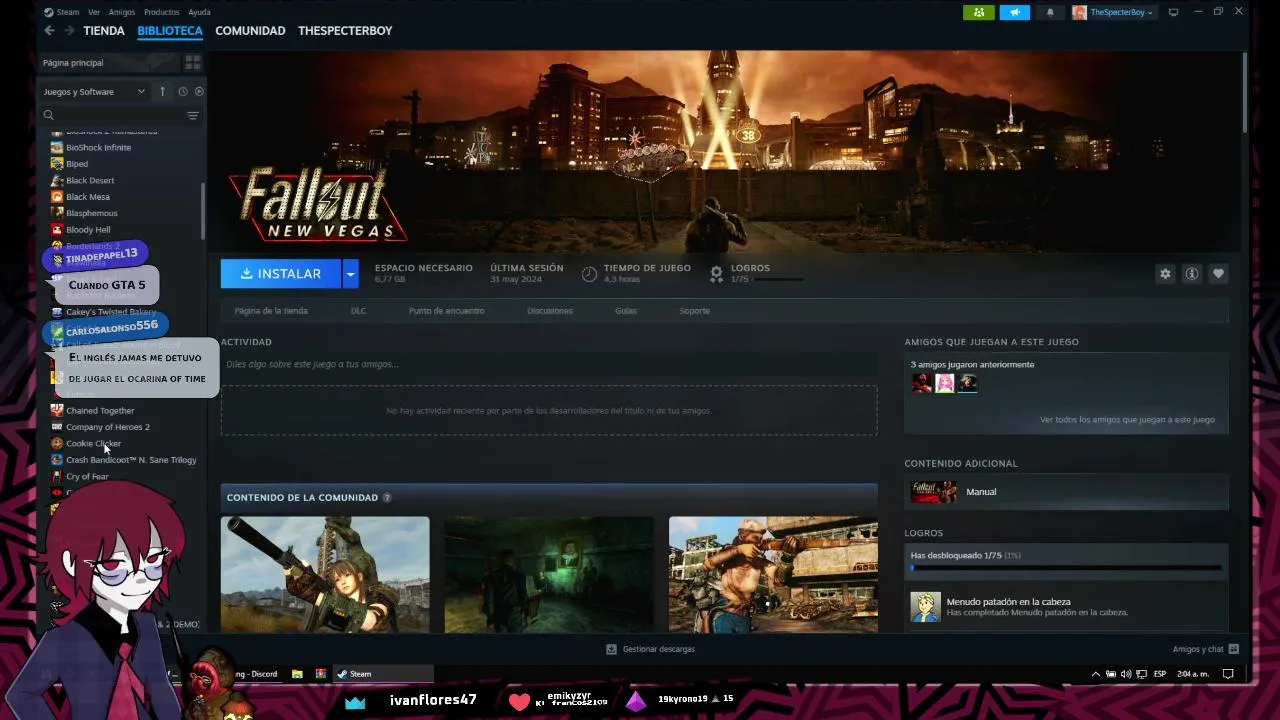The image size is (1280, 720).
Task: Select Chained Together in library list
Action: [x=100, y=411]
